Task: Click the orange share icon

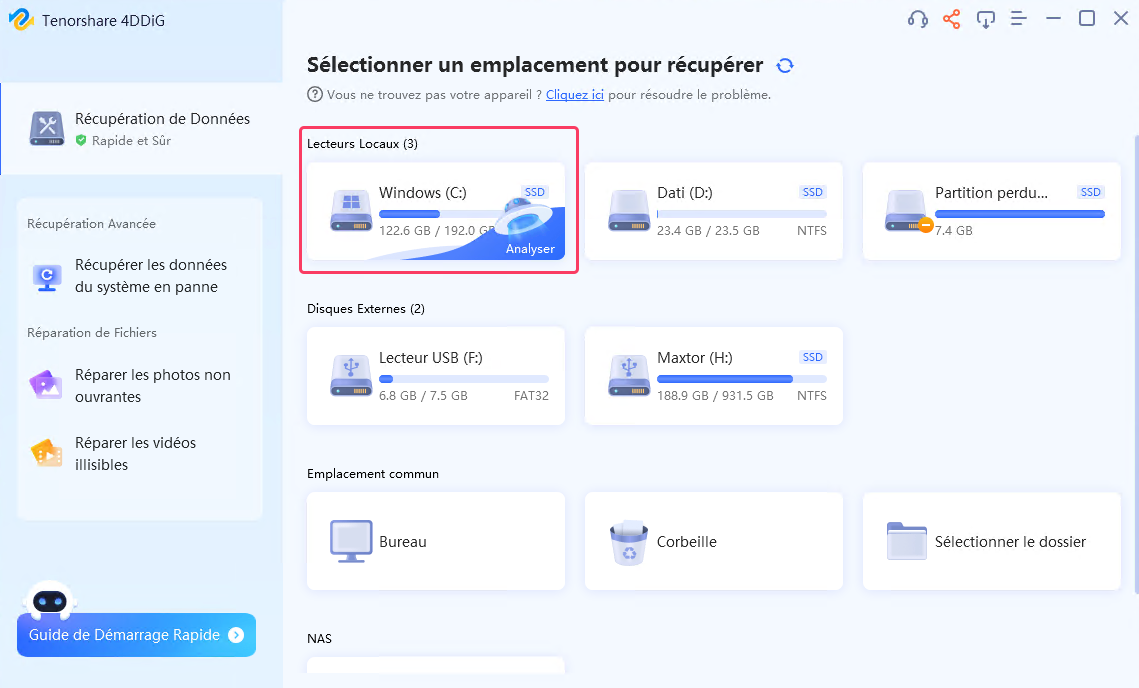Action: pyautogui.click(x=951, y=18)
